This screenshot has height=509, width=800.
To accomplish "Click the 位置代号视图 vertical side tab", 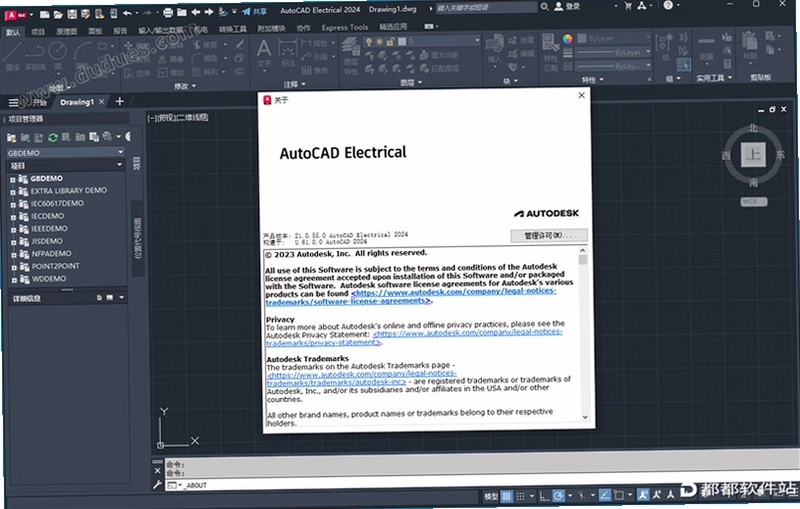I will pyautogui.click(x=137, y=238).
